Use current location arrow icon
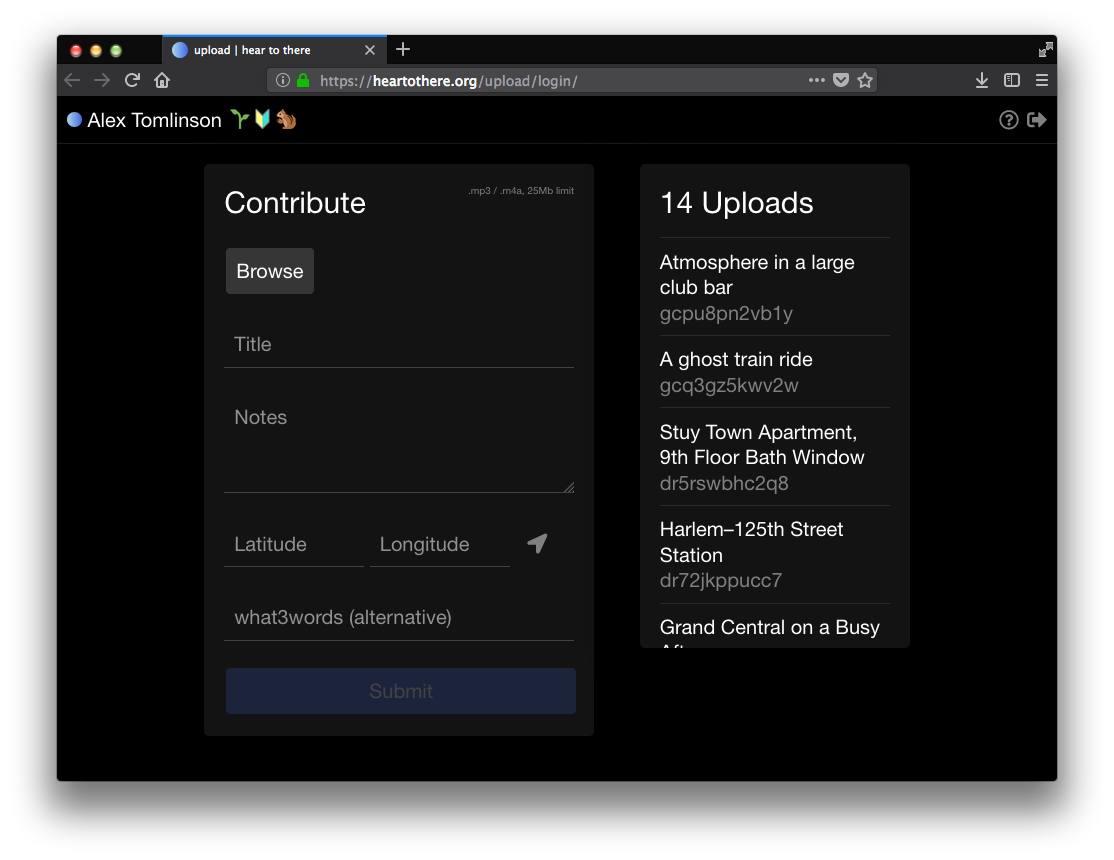Viewport: 1114px width, 860px height. pos(537,544)
